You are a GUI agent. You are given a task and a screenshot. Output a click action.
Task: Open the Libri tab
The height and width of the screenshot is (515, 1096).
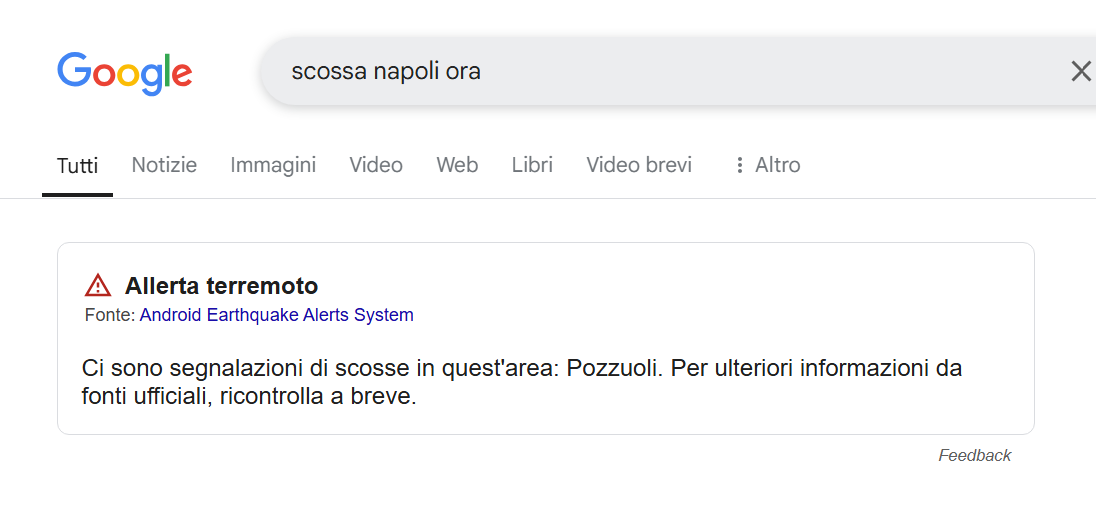pyautogui.click(x=532, y=165)
